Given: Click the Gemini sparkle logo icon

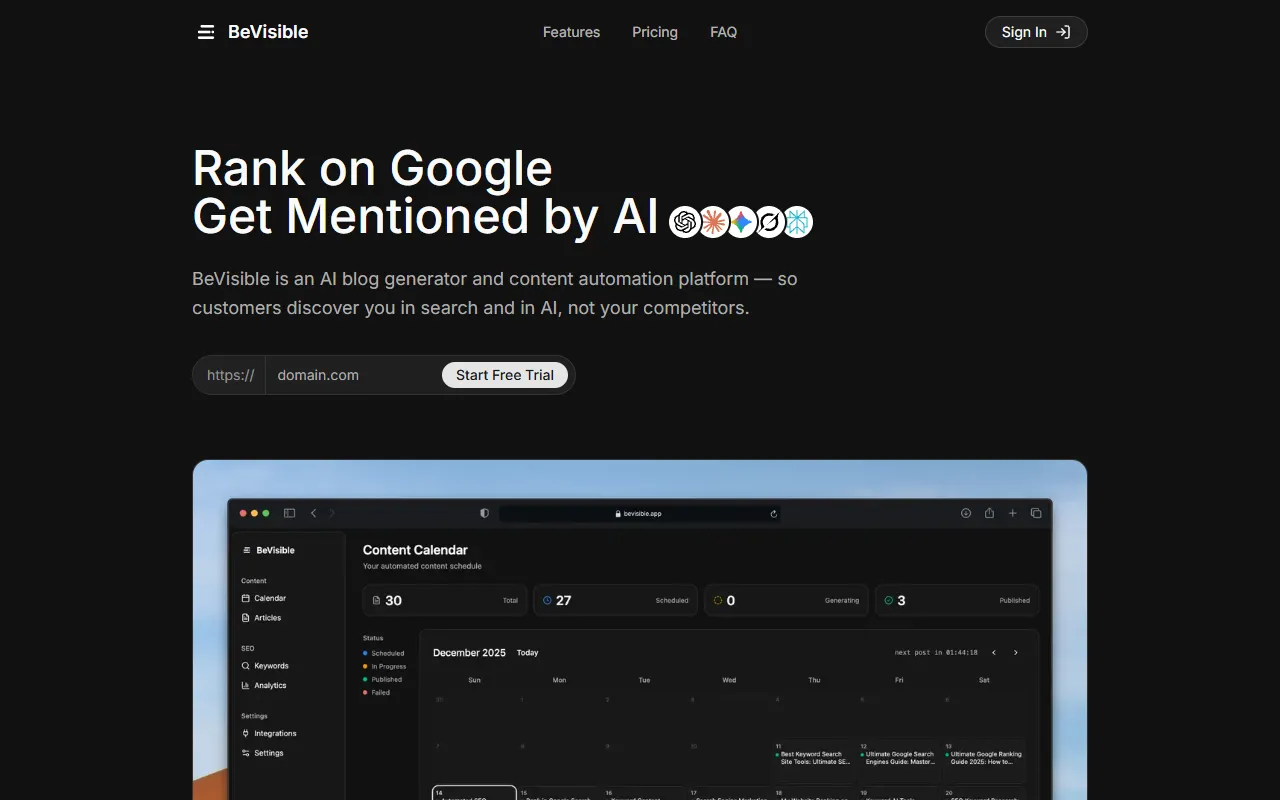Looking at the screenshot, I should coord(741,222).
